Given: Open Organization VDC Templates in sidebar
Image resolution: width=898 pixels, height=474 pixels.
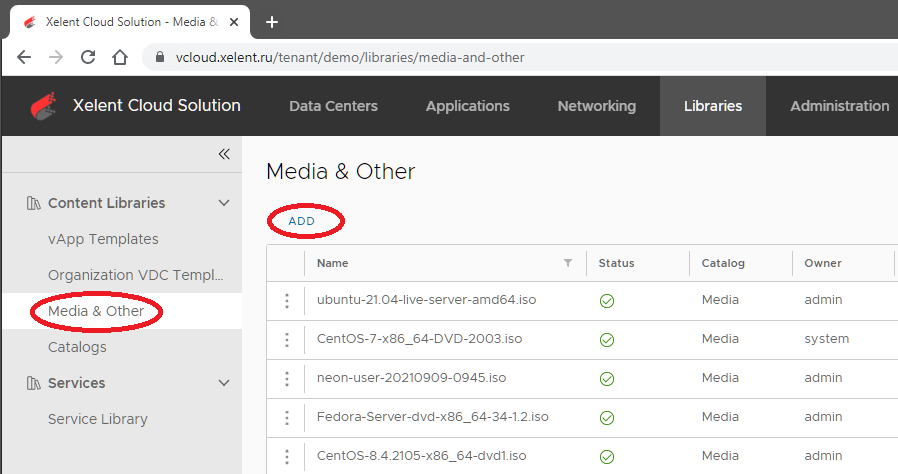Looking at the screenshot, I should click(136, 275).
